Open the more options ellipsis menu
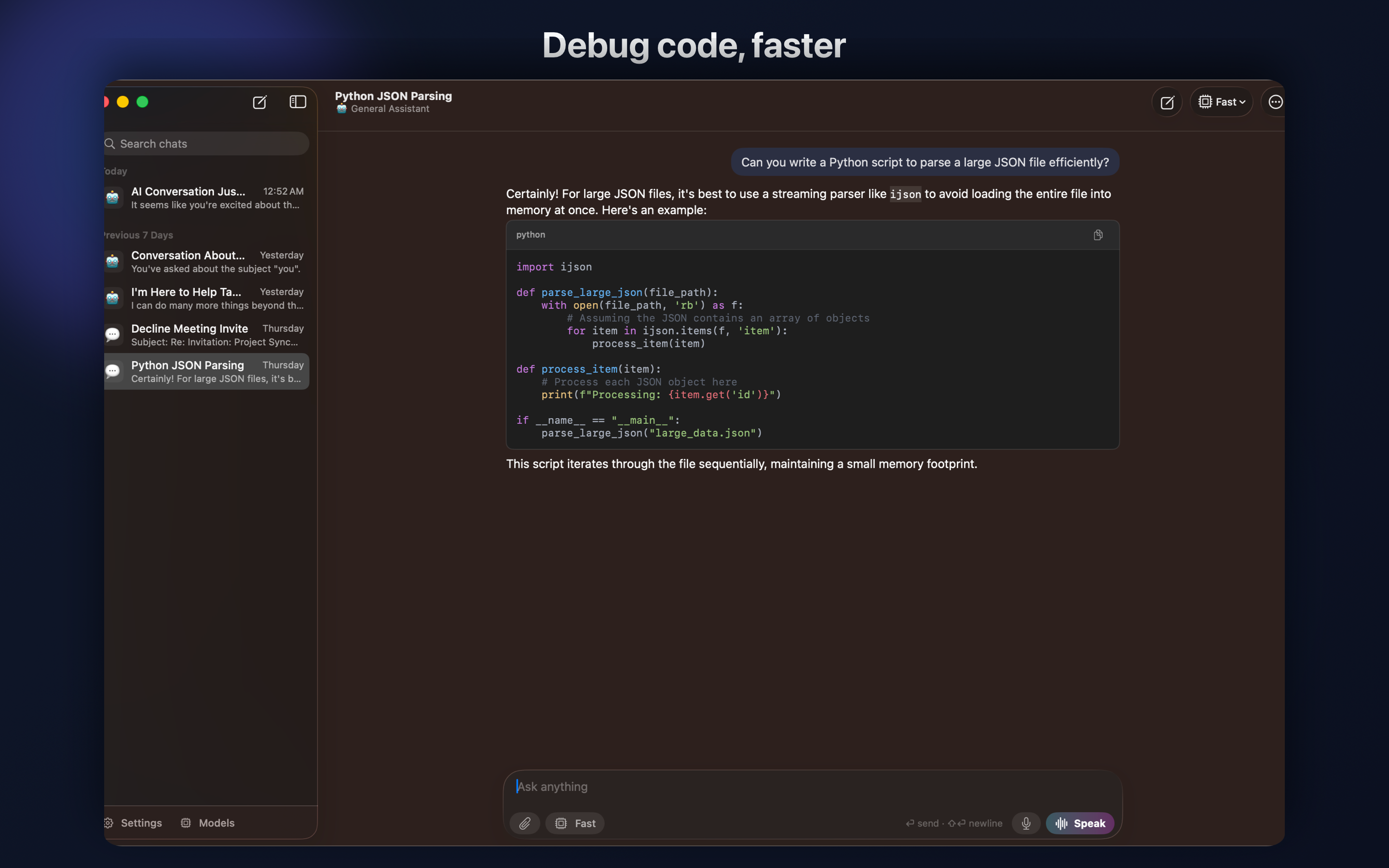The height and width of the screenshot is (868, 1389). pyautogui.click(x=1275, y=102)
